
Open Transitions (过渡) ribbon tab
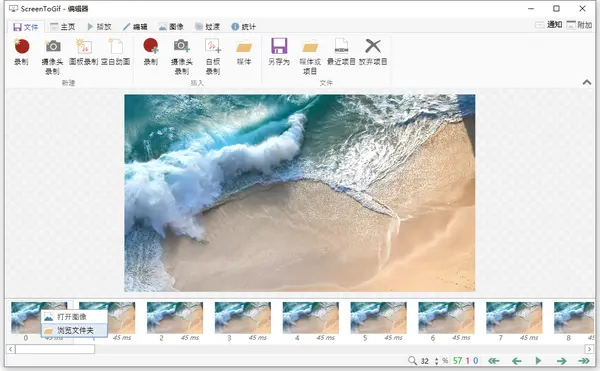tap(207, 27)
